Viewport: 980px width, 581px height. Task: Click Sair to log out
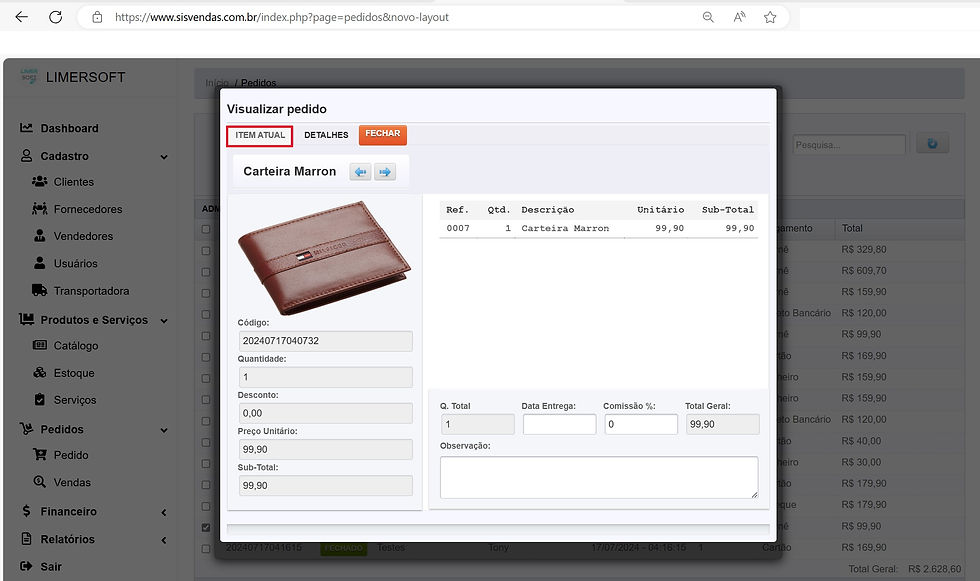pos(51,567)
